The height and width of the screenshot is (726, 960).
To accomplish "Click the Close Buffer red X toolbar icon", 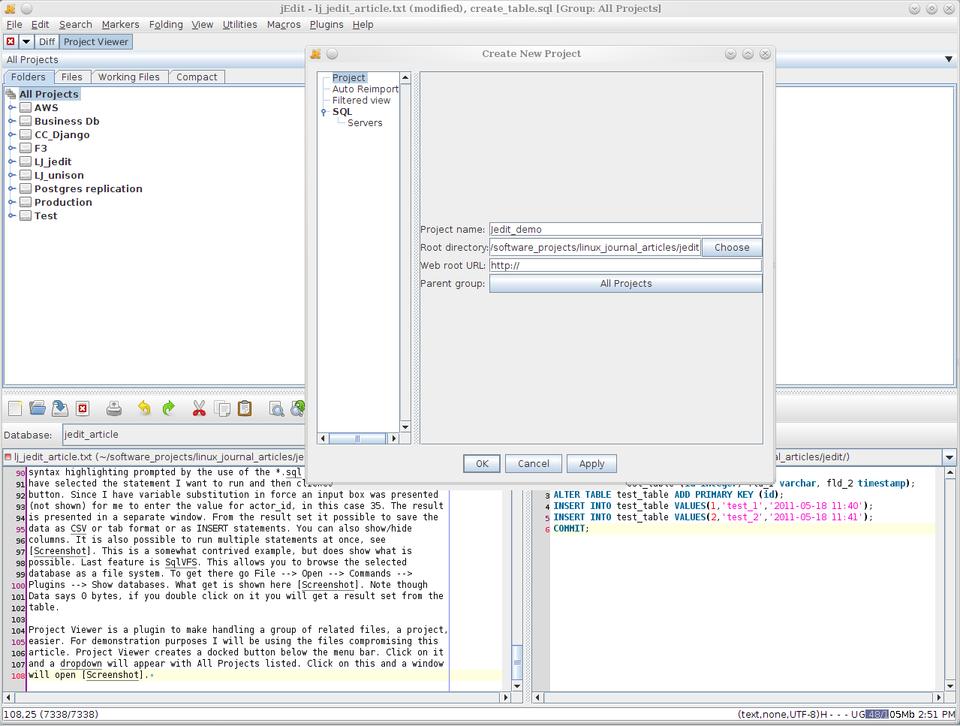I will click(x=83, y=408).
